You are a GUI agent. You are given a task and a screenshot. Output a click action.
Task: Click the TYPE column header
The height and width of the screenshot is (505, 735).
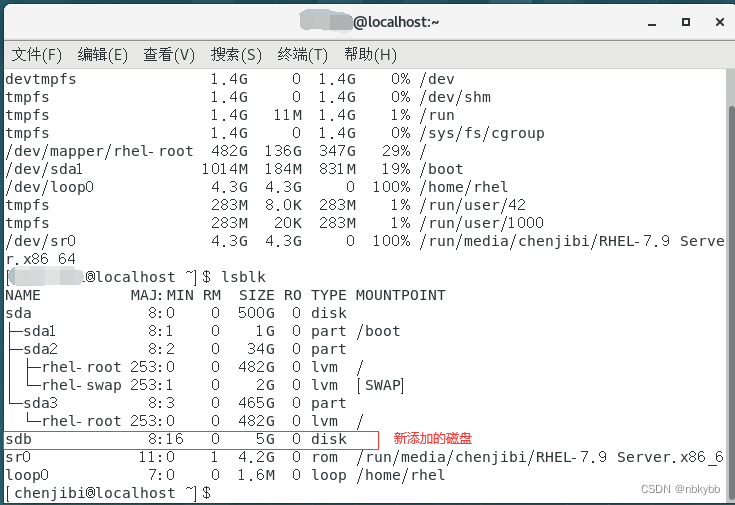329,295
